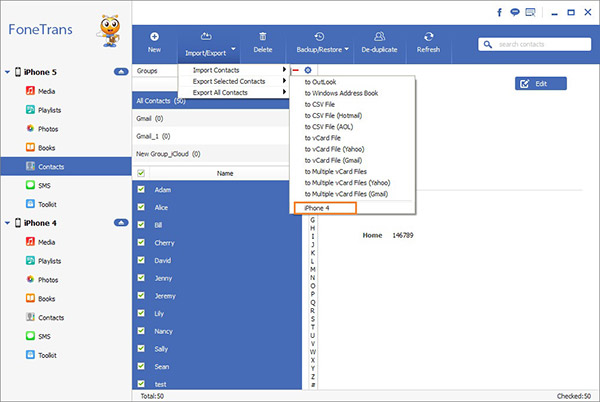Expand Import Contacts submenu
This screenshot has height=402, width=600.
234,70
